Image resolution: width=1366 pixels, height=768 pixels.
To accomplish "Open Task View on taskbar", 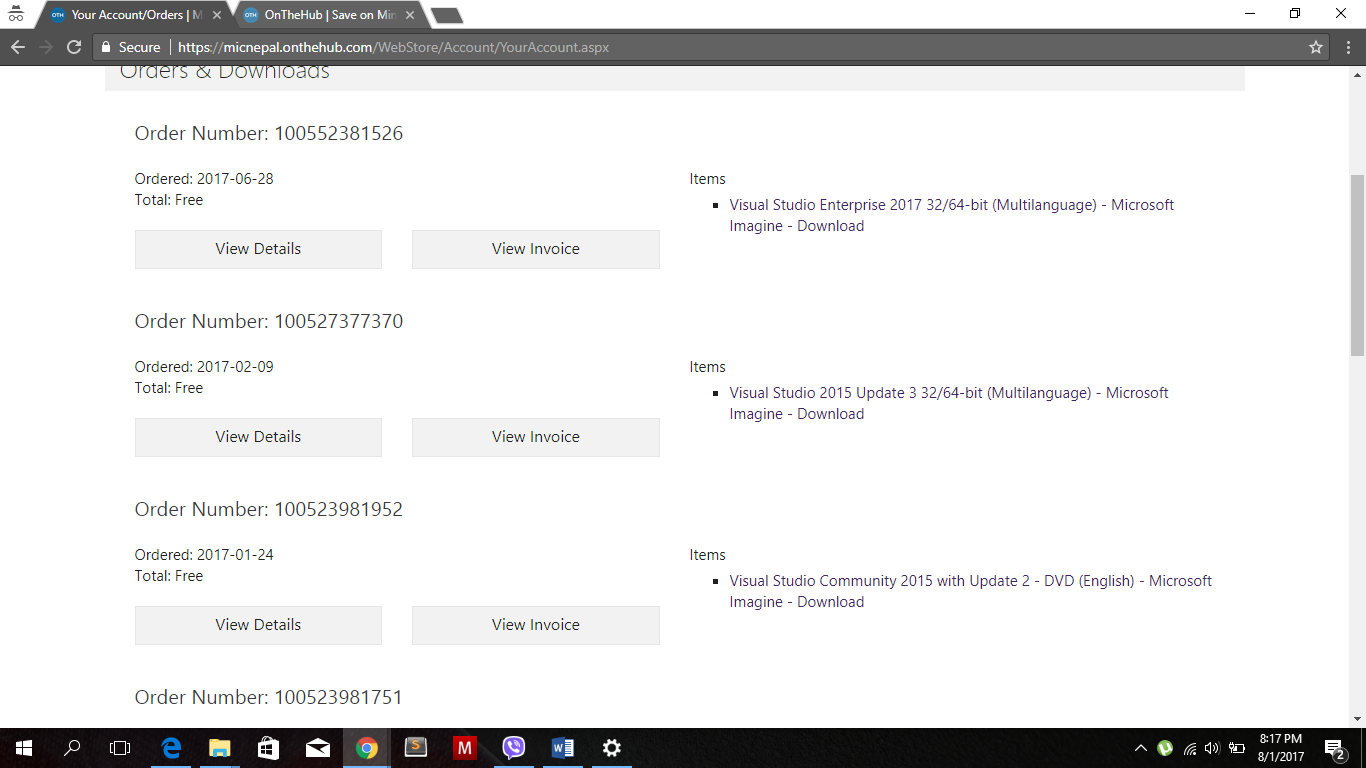I will click(x=120, y=748).
